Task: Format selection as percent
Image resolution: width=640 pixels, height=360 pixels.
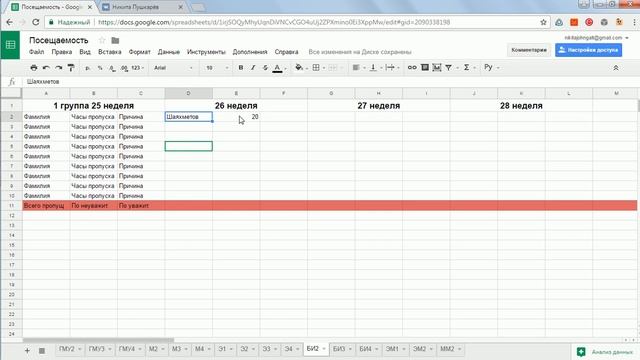Action: 100,68
